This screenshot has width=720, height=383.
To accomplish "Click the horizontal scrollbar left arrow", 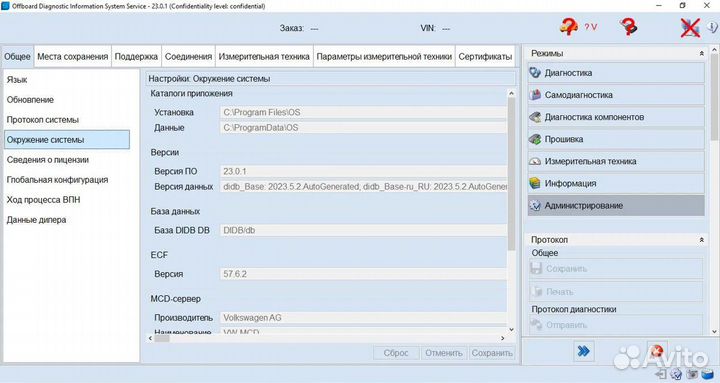I will tap(150, 338).
